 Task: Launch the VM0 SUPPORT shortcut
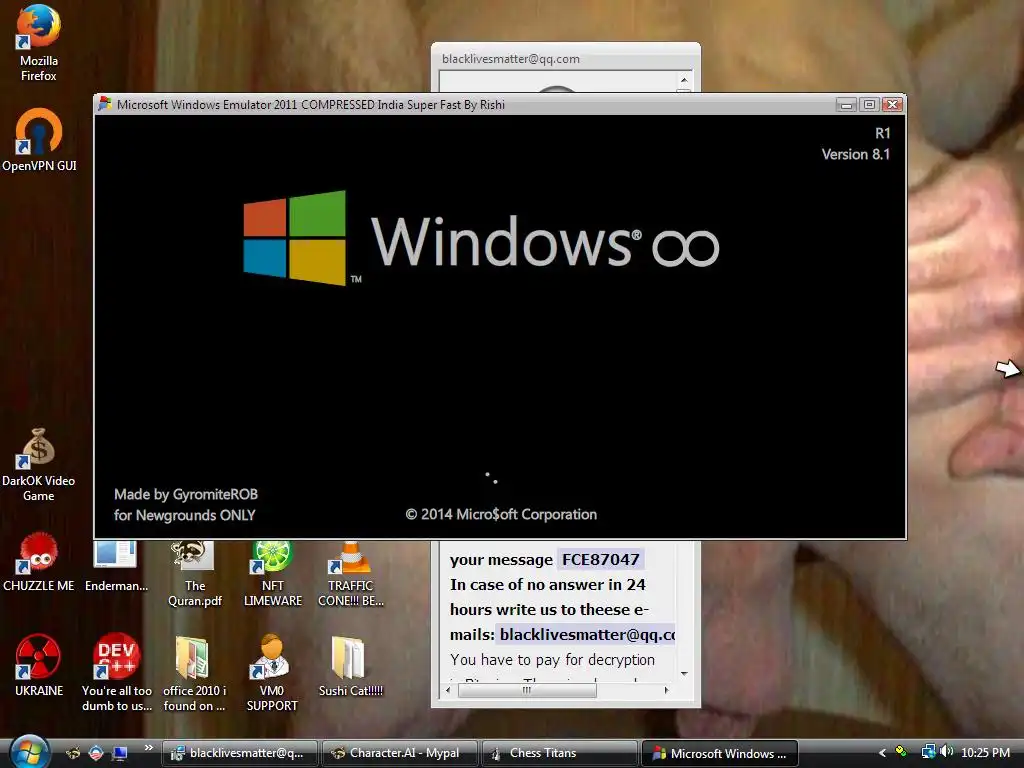(x=272, y=673)
